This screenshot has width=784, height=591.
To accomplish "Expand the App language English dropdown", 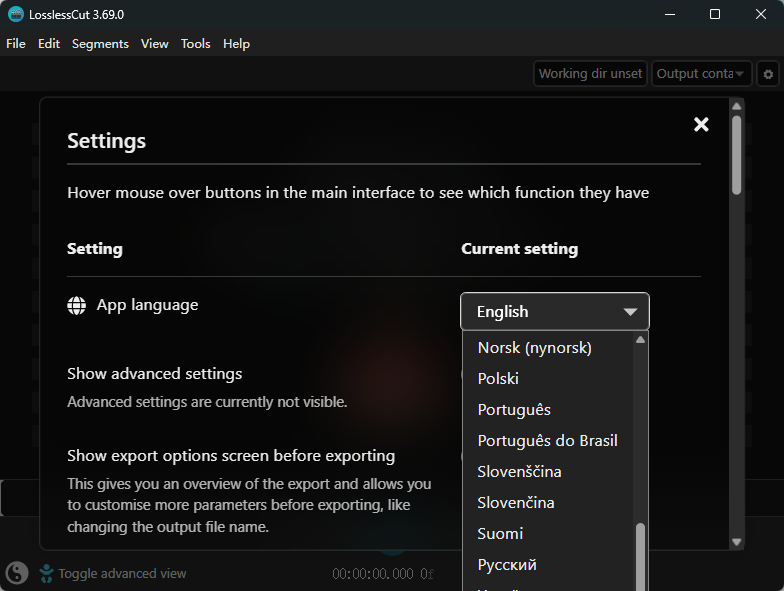I will point(554,312).
